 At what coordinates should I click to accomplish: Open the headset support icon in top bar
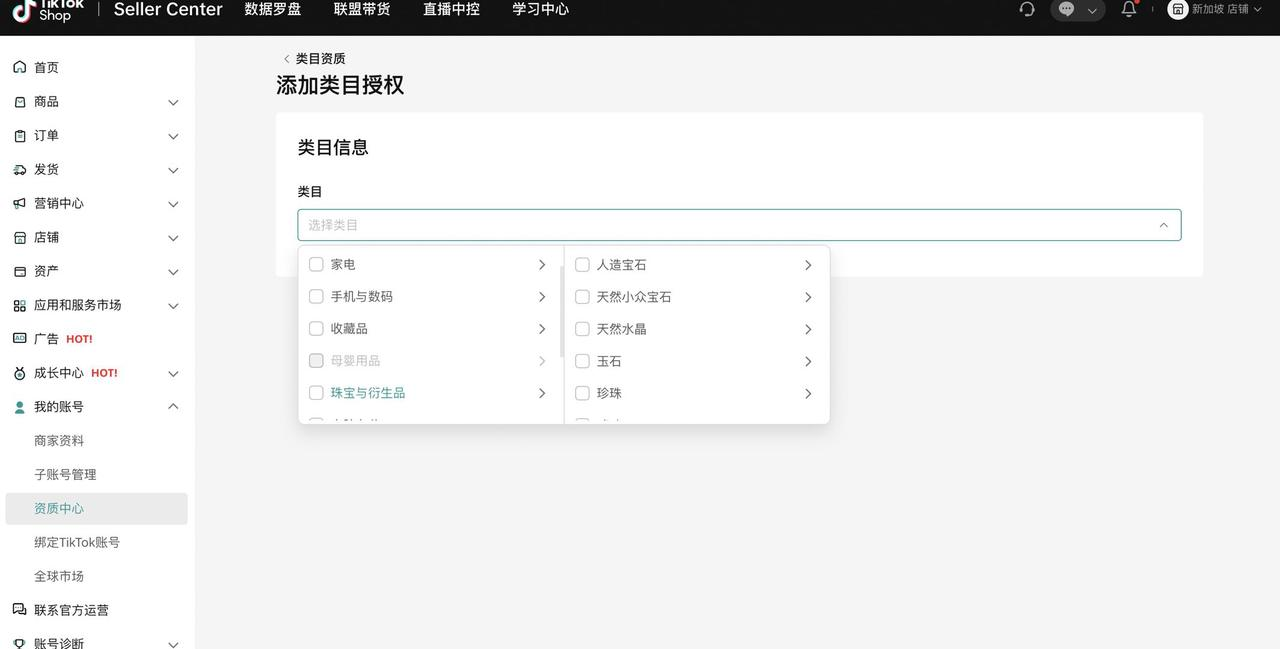[1027, 9]
